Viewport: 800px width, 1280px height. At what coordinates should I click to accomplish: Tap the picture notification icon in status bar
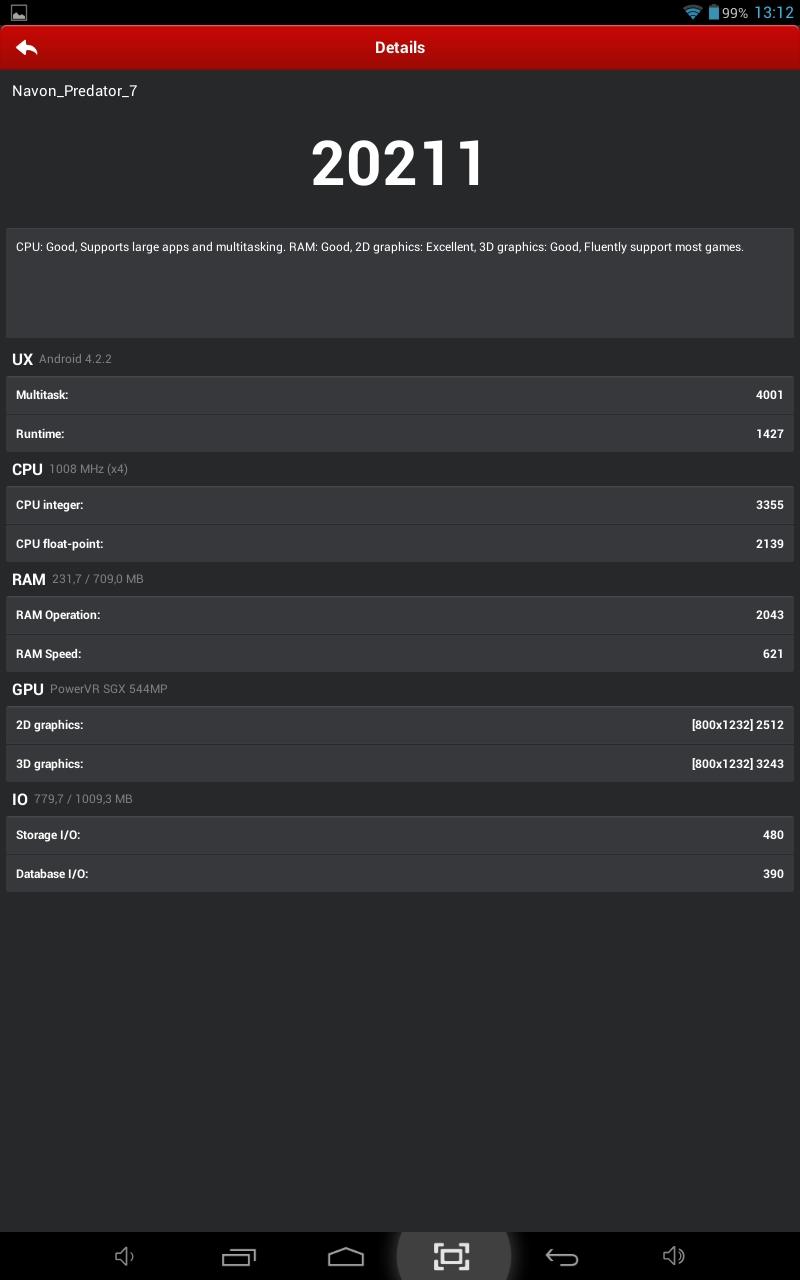pos(18,13)
